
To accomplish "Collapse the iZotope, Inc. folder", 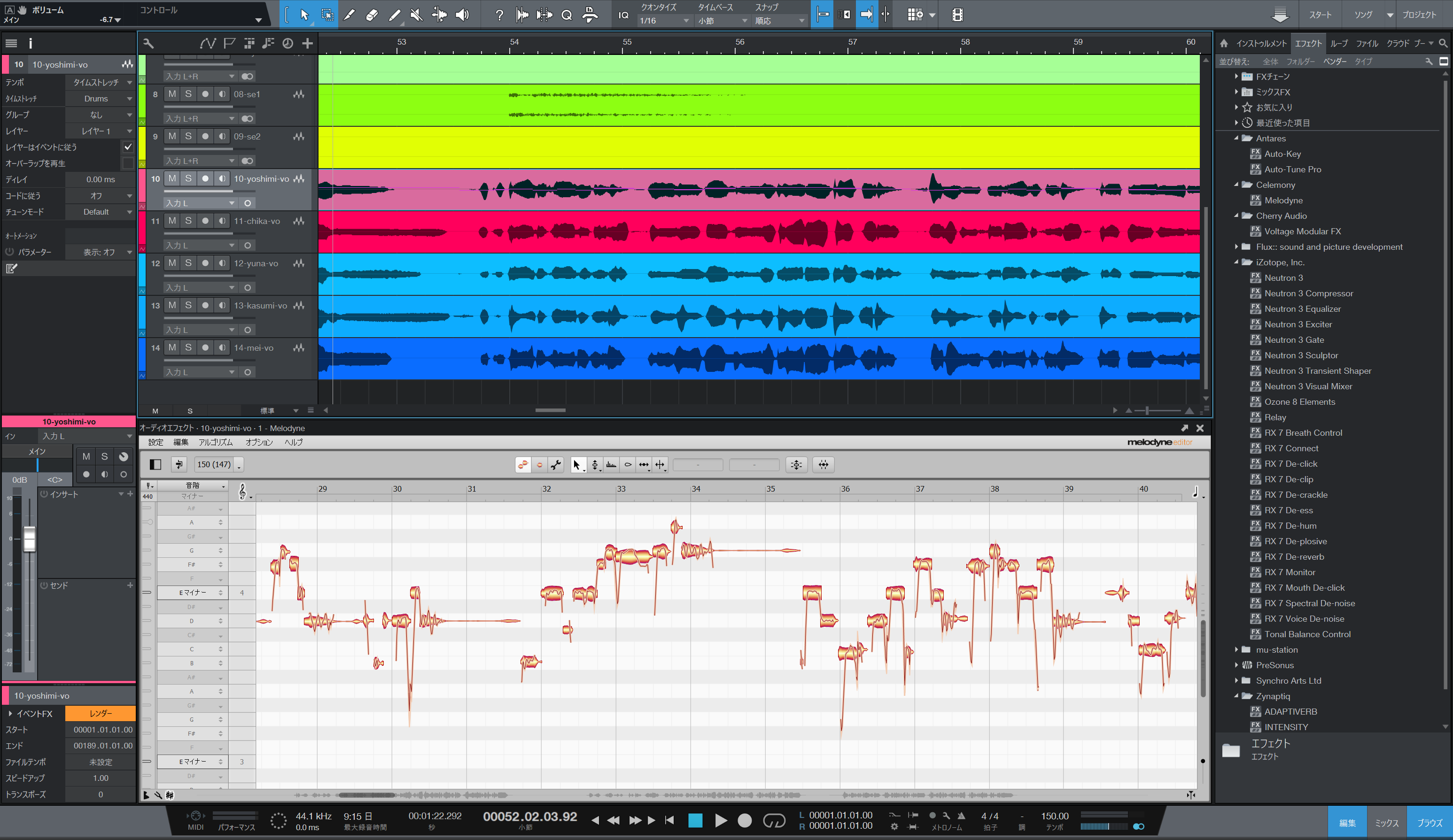I will point(1236,262).
